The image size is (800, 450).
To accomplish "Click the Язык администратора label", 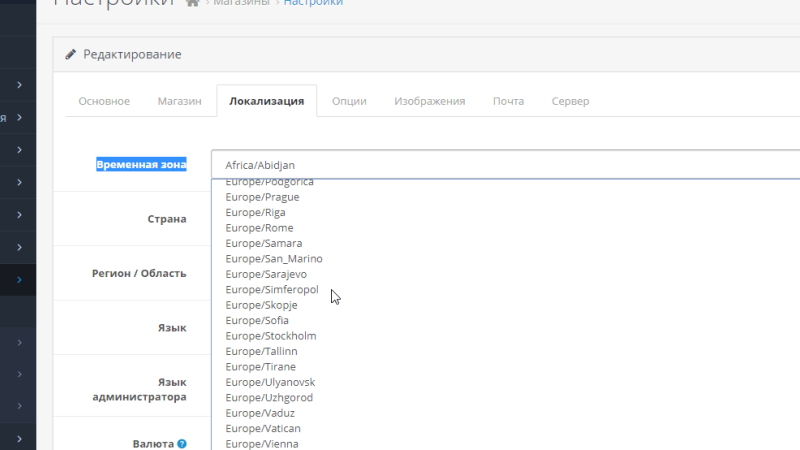I will click(x=139, y=389).
